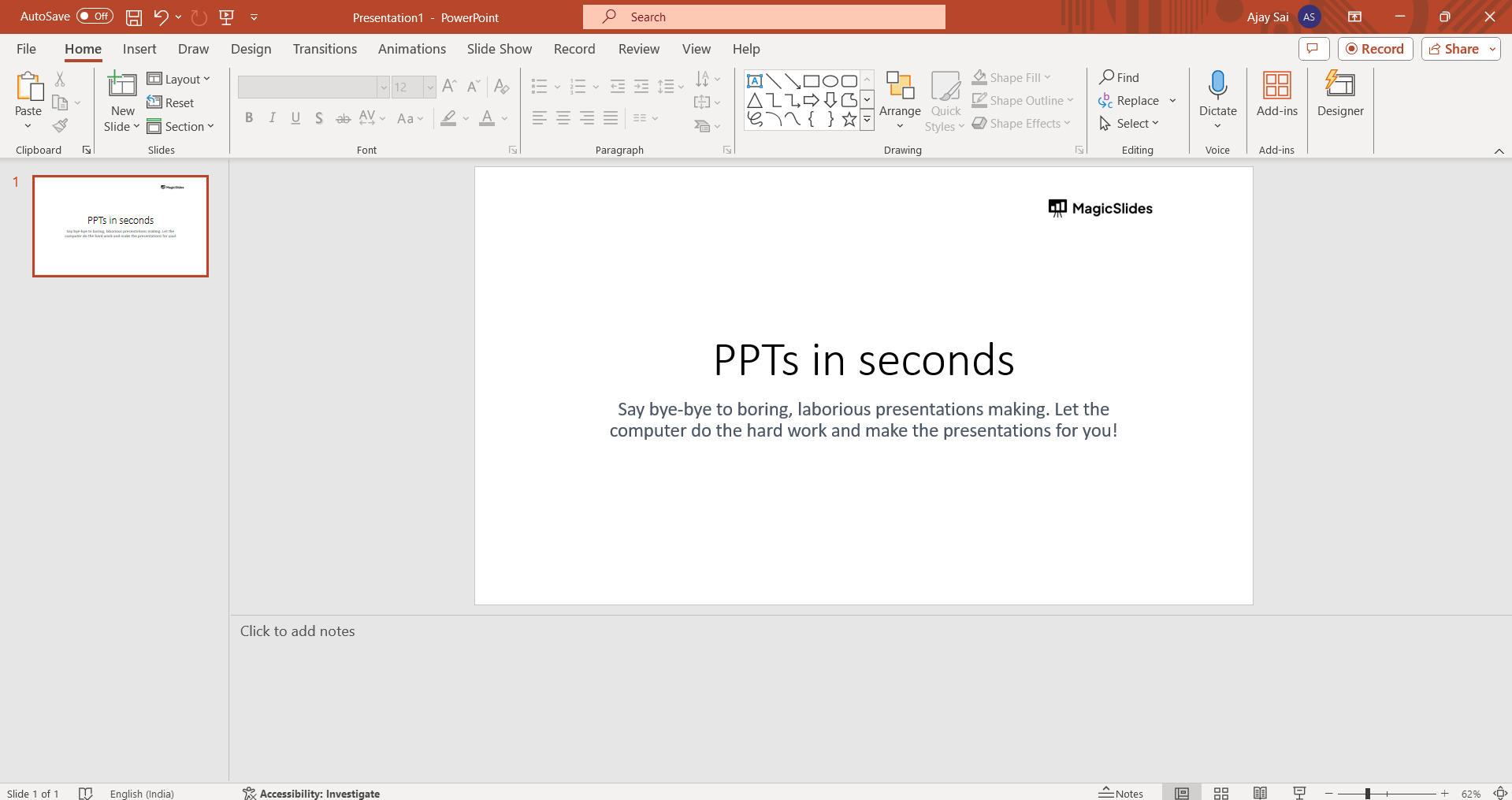Image resolution: width=1512 pixels, height=800 pixels.
Task: Open Reading View from status bar
Action: pos(1260,793)
